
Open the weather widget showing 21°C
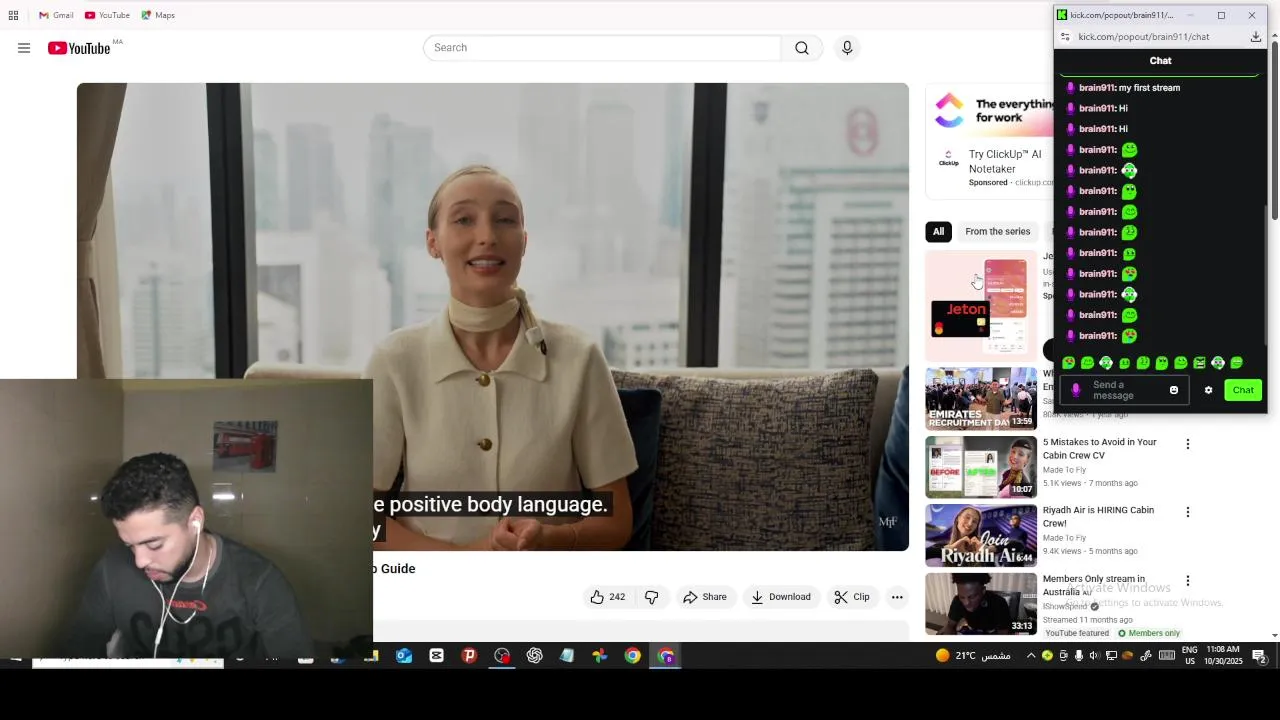(x=972, y=656)
